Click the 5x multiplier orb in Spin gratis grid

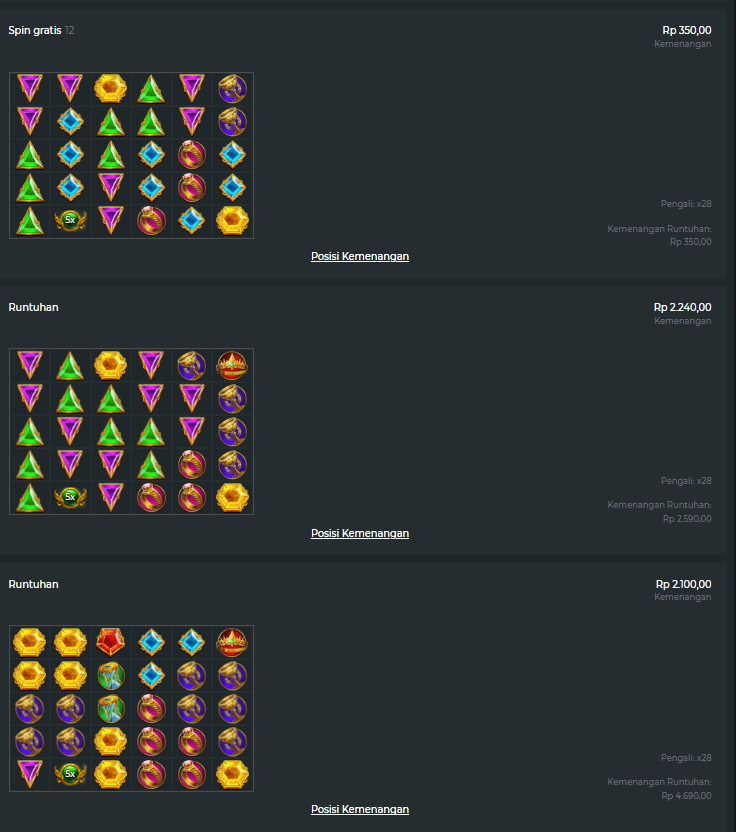70,220
